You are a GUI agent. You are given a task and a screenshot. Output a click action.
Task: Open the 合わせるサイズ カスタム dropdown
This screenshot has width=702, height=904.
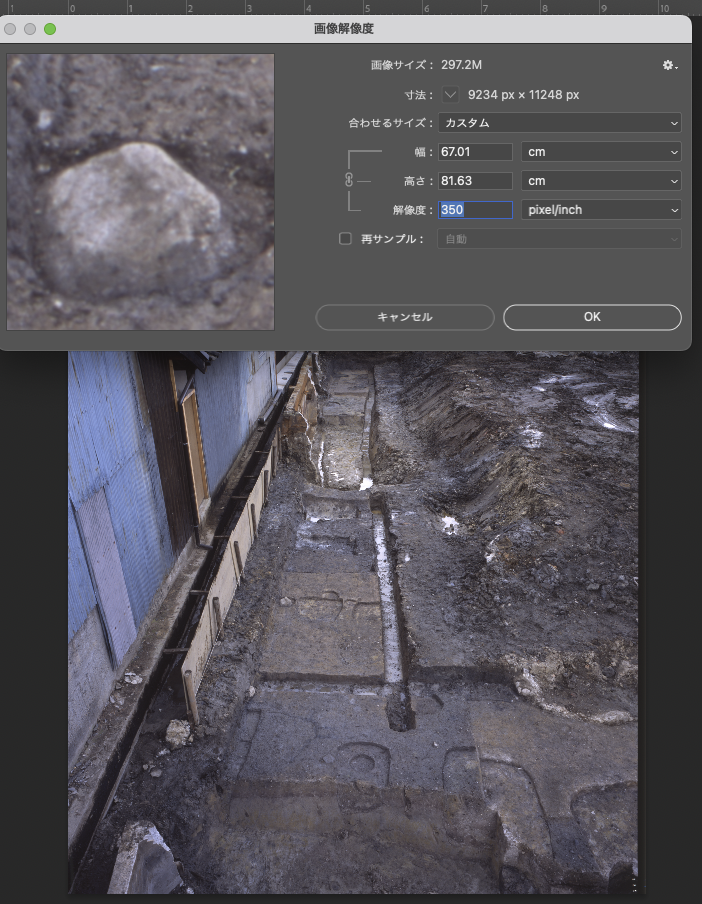[x=559, y=123]
